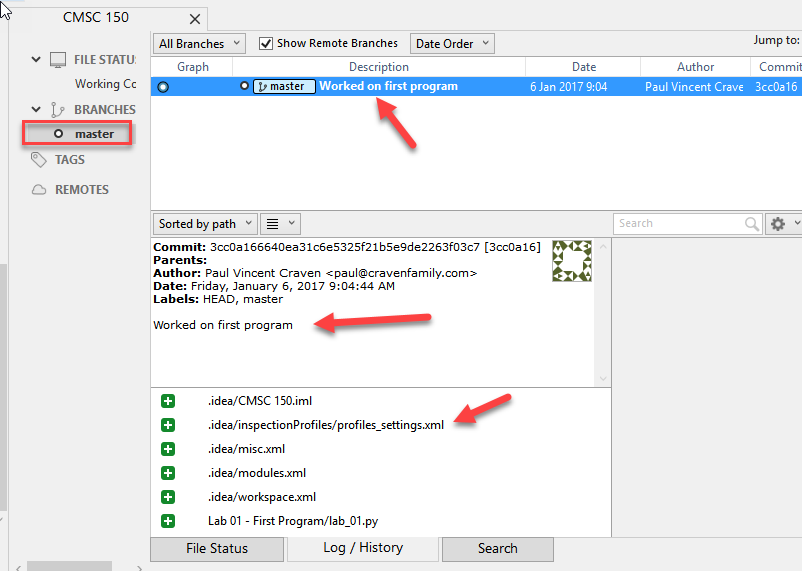This screenshot has height=571, width=802.
Task: Click added icon for profiles_settings.xml
Action: (168, 425)
